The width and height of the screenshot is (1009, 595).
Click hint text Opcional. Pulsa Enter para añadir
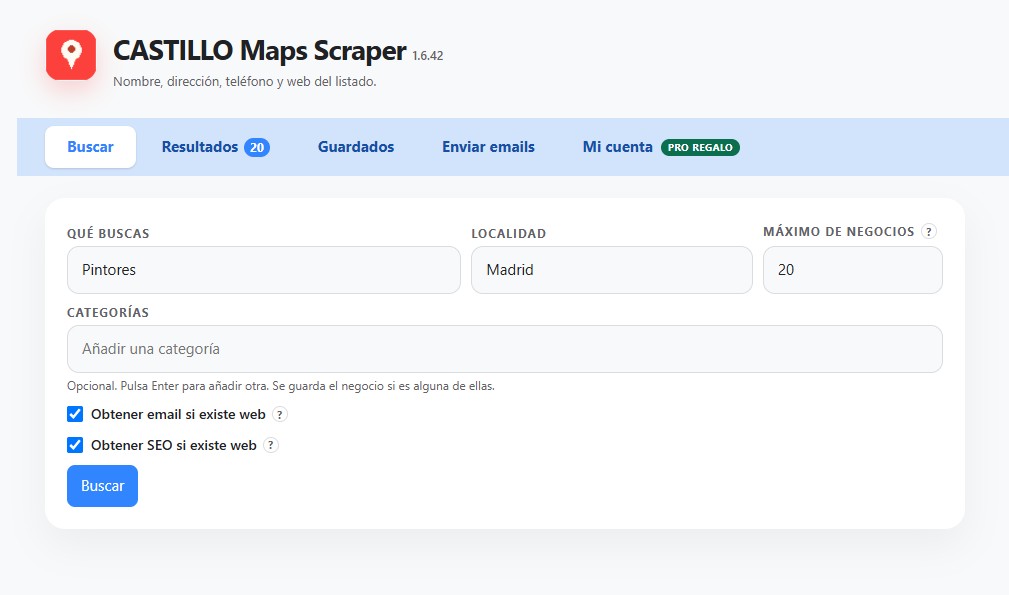(x=281, y=386)
